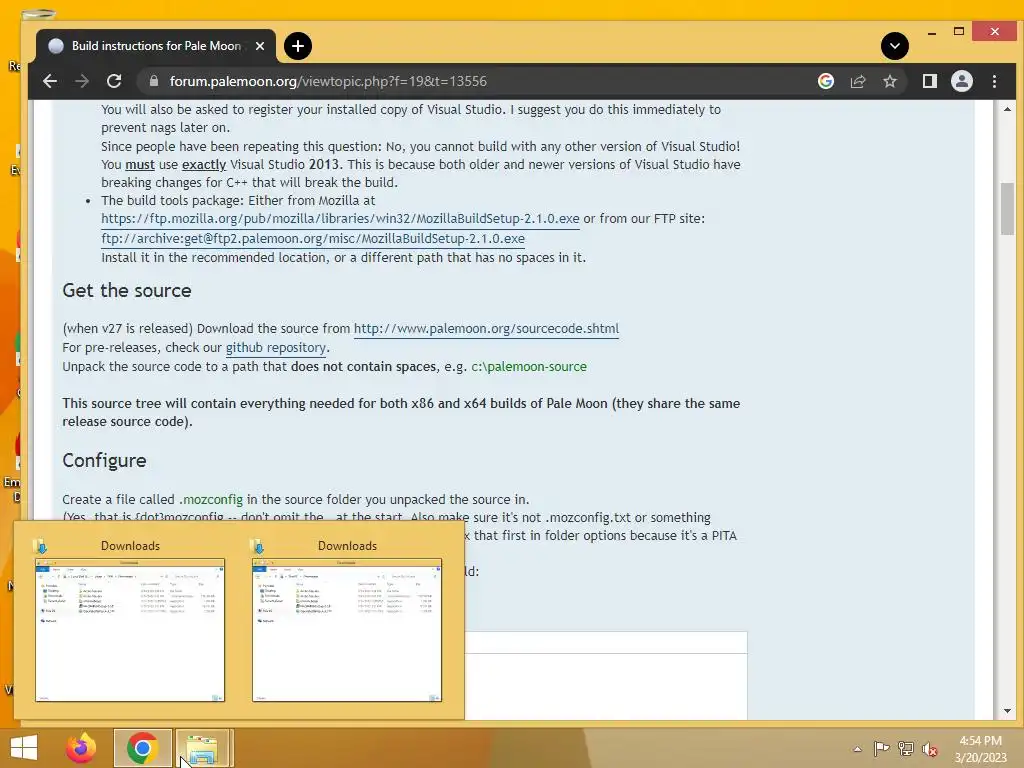Open the palemoon.org sourcecode.shtml link
This screenshot has height=768, width=1024.
tap(486, 328)
